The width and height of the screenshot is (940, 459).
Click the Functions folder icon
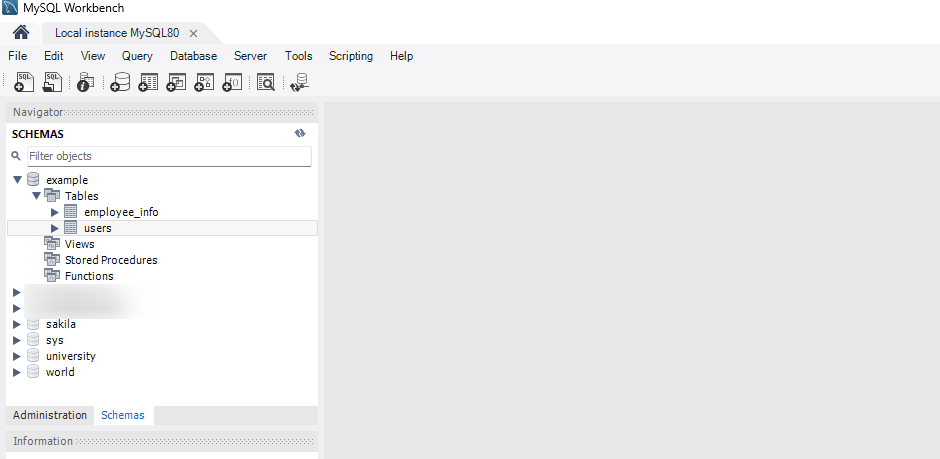pyautogui.click(x=52, y=276)
